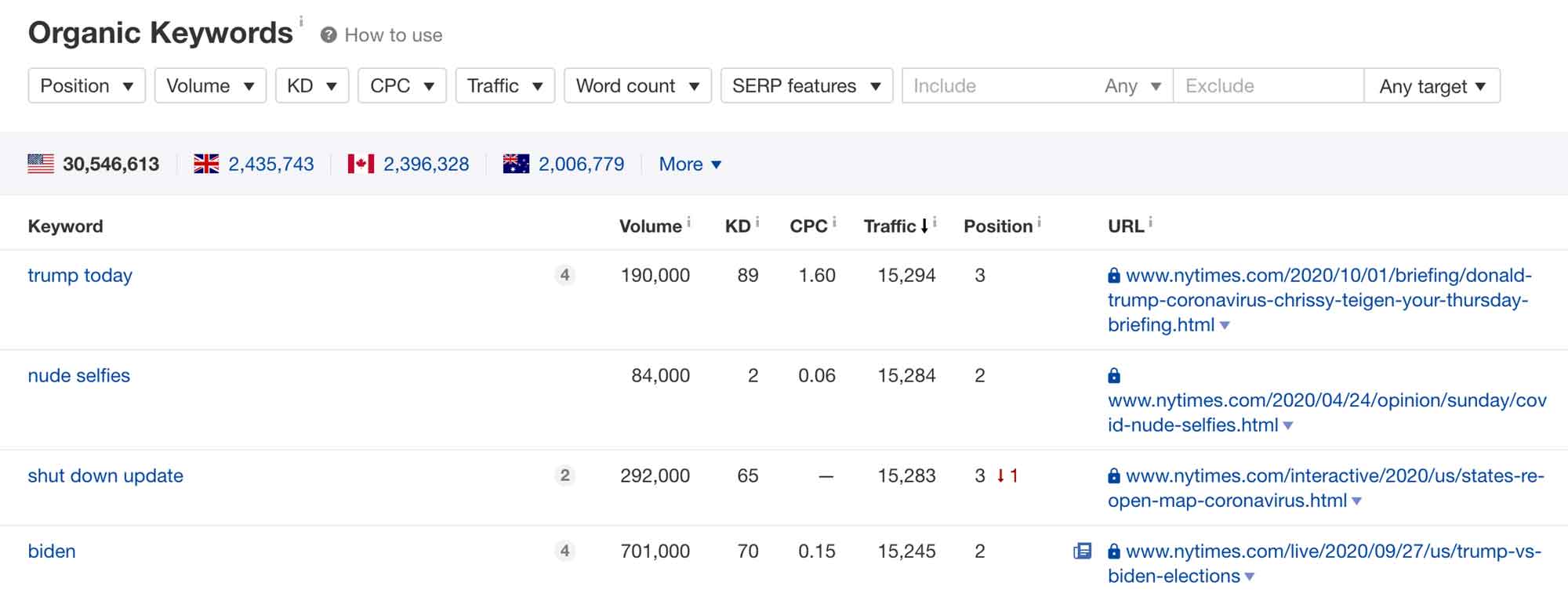This screenshot has height=593, width=1568.
Task: Open the donald-trump-coronavirus briefing URL link
Action: point(1319,301)
